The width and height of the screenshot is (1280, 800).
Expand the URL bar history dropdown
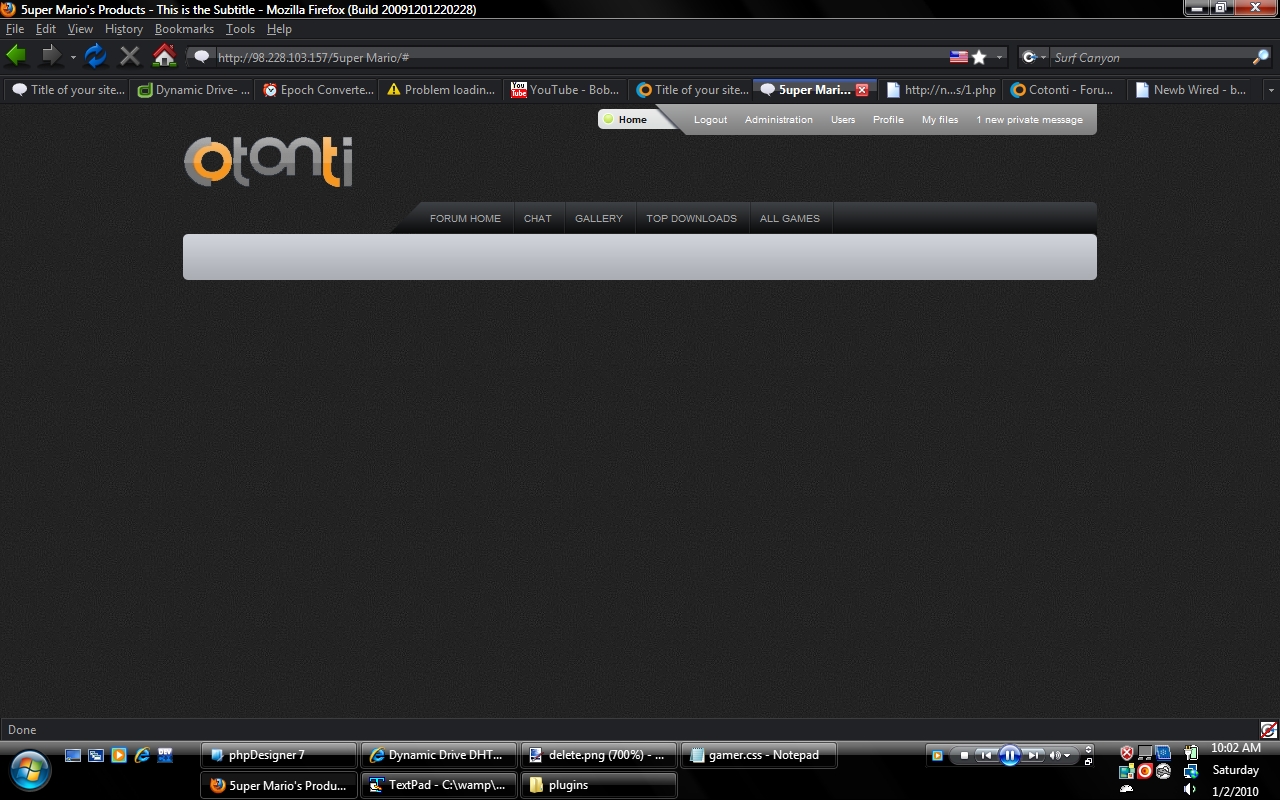tap(999, 57)
